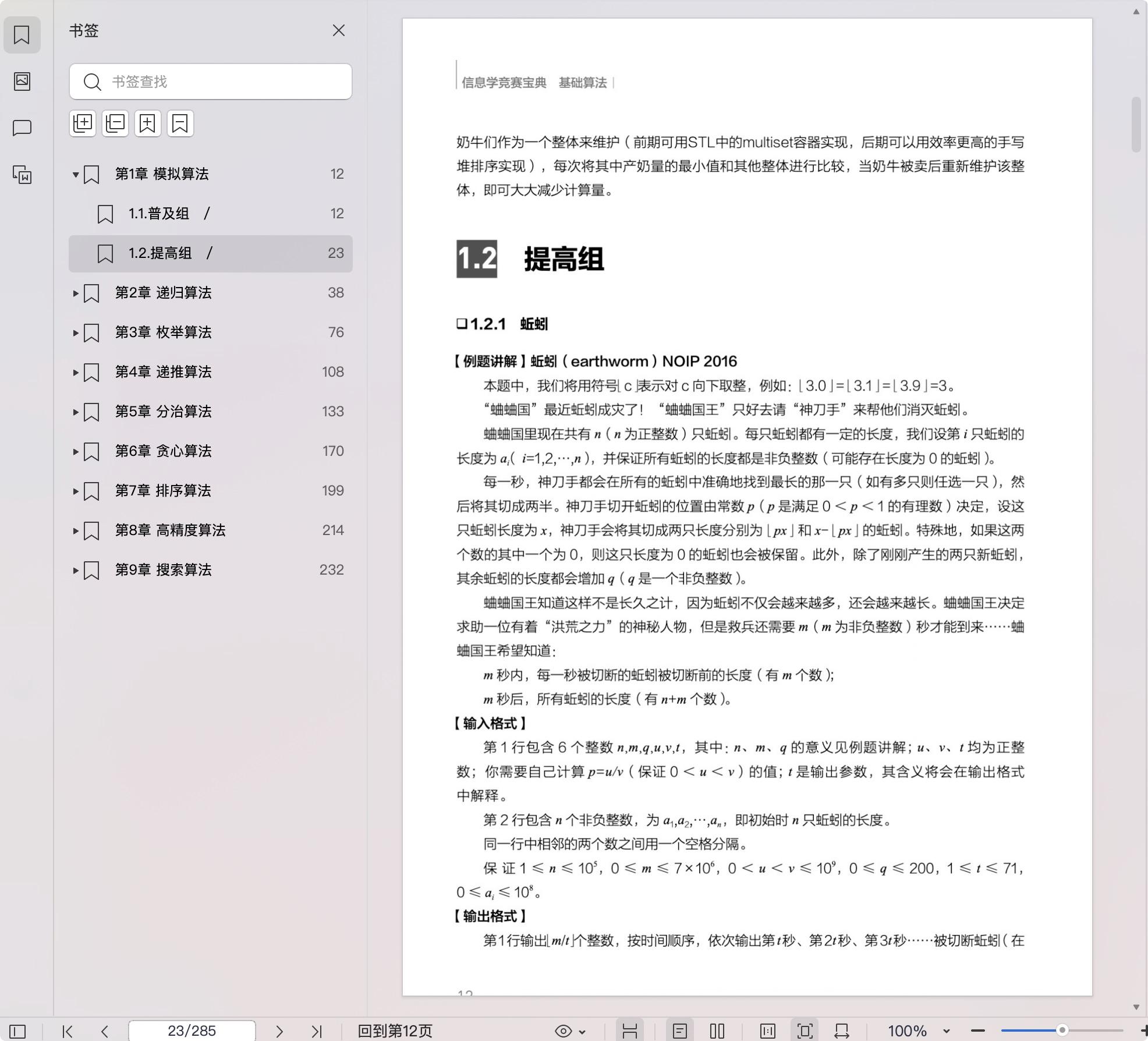This screenshot has width=1148, height=1041.
Task: Collapse the 第1章 模拟算法 chapter
Action: (x=75, y=174)
